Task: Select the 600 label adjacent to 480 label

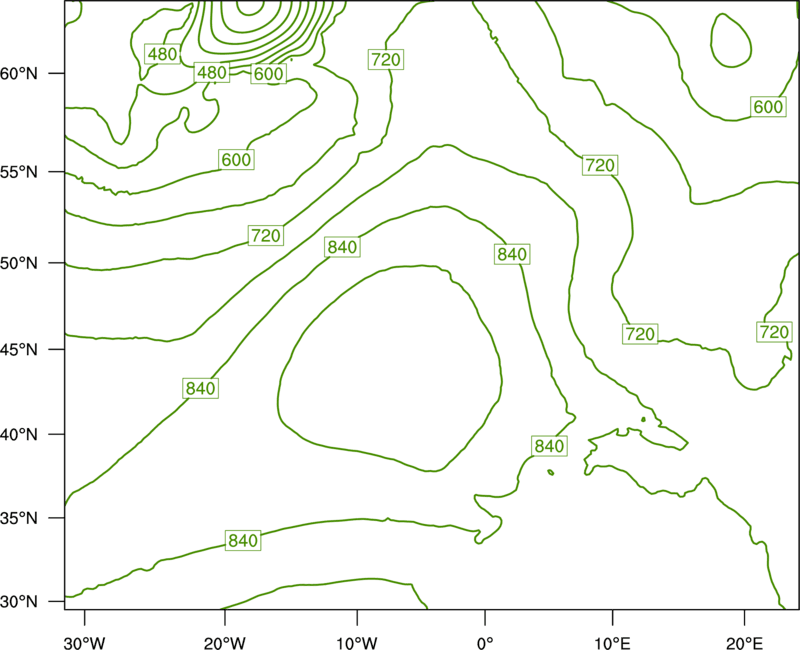Action: (x=268, y=74)
